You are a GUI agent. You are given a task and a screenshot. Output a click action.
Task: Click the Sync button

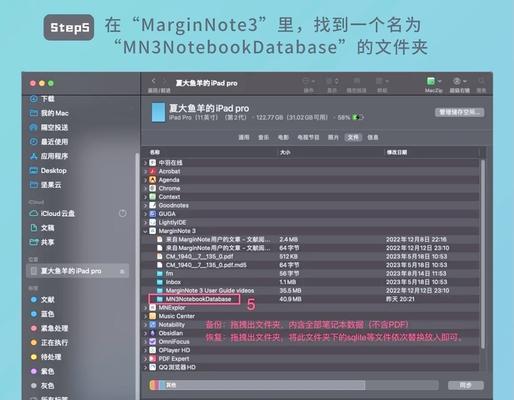pyautogui.click(x=466, y=385)
